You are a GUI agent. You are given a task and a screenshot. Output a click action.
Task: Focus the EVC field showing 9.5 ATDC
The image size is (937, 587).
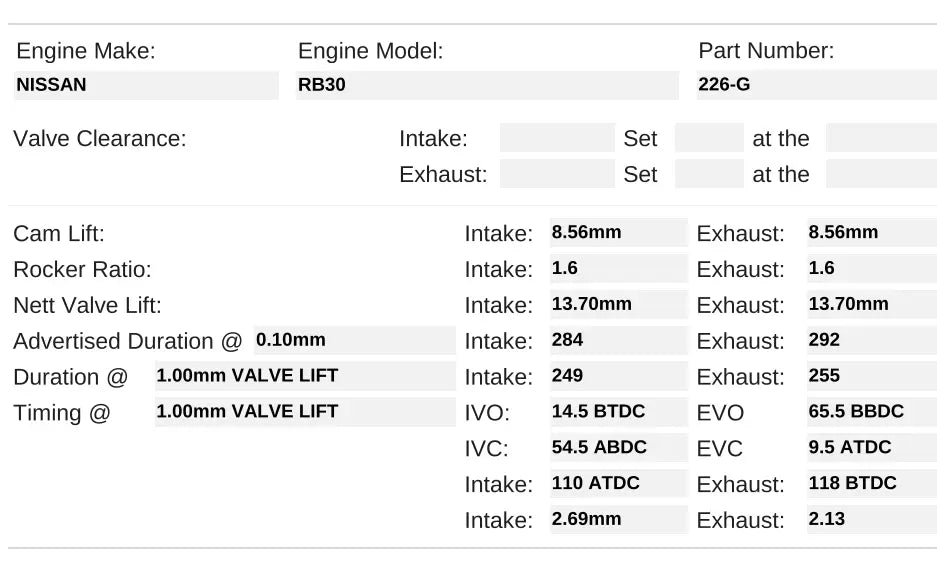[x=871, y=448]
